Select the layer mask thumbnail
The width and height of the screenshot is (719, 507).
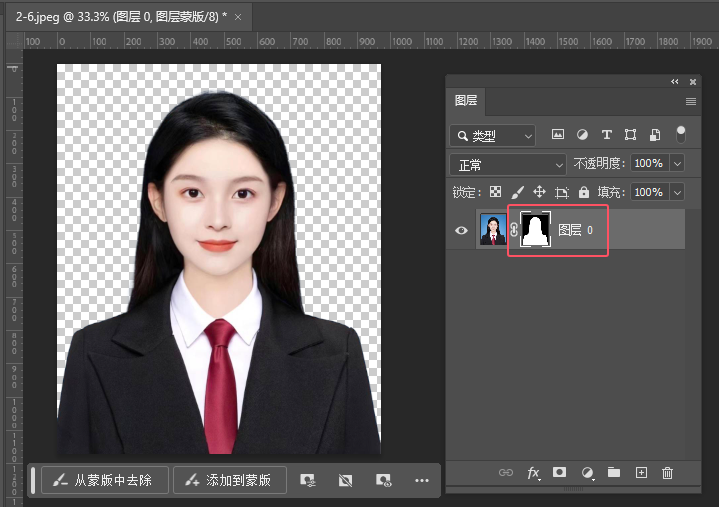coord(537,230)
